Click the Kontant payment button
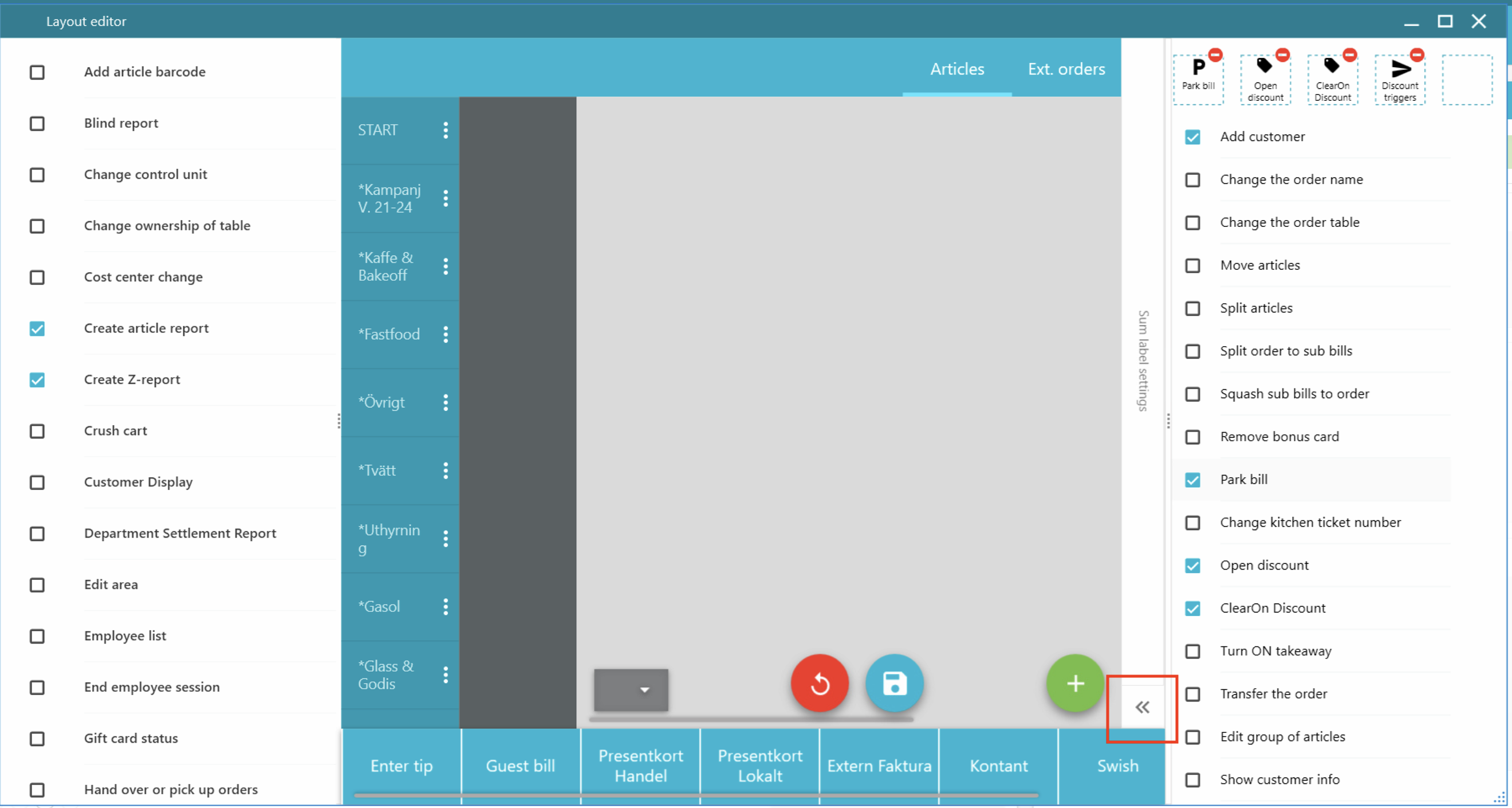The height and width of the screenshot is (808, 1512). [998, 766]
